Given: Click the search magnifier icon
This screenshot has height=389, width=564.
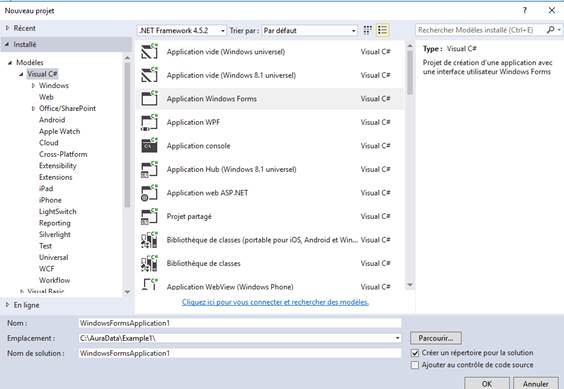Looking at the screenshot, I should coord(550,30).
